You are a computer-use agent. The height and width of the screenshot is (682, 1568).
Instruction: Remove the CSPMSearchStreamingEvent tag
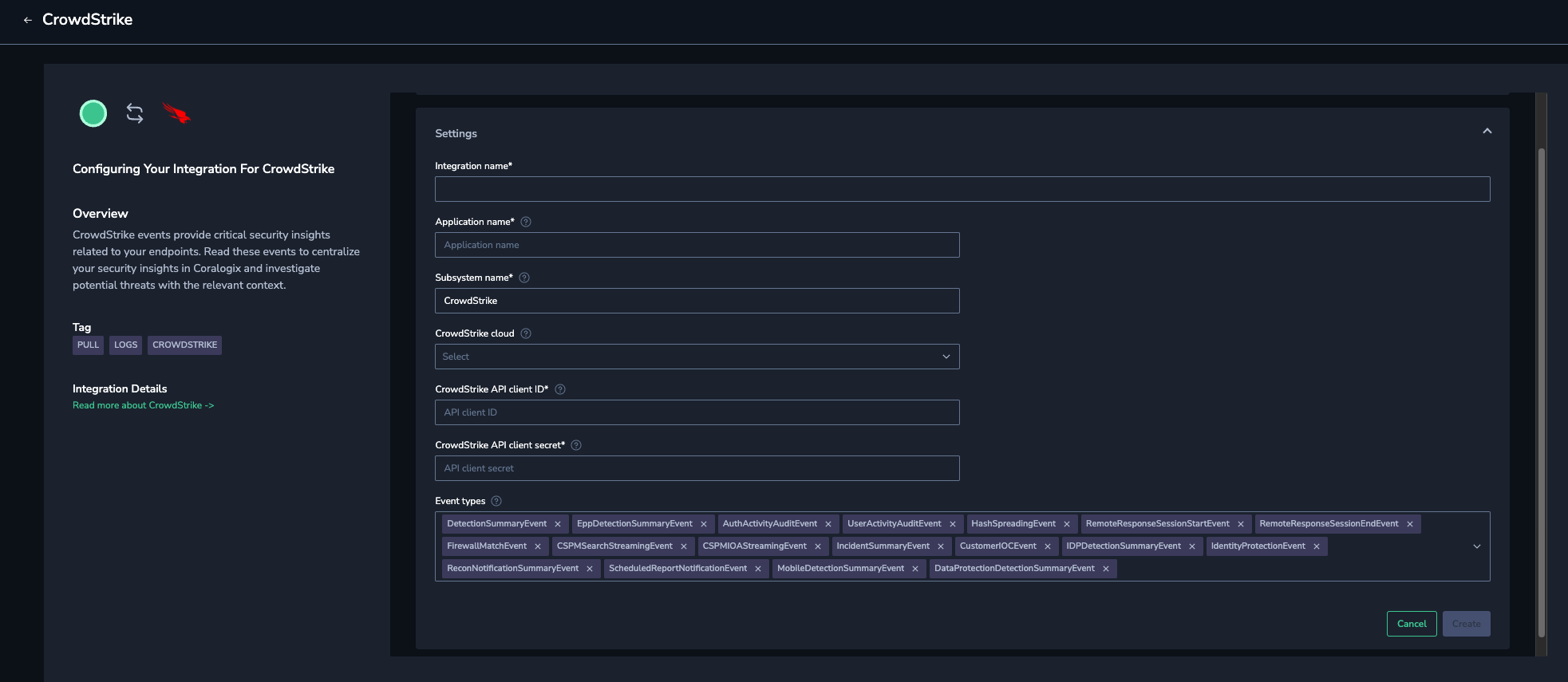[x=684, y=546]
